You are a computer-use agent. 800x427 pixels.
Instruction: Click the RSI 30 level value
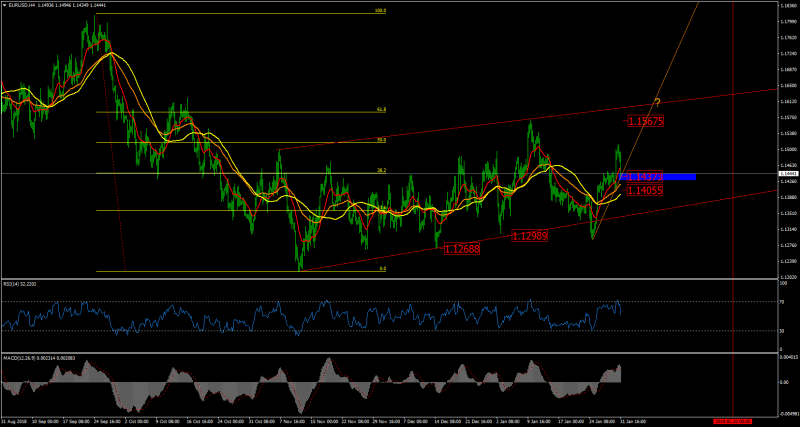click(x=783, y=331)
